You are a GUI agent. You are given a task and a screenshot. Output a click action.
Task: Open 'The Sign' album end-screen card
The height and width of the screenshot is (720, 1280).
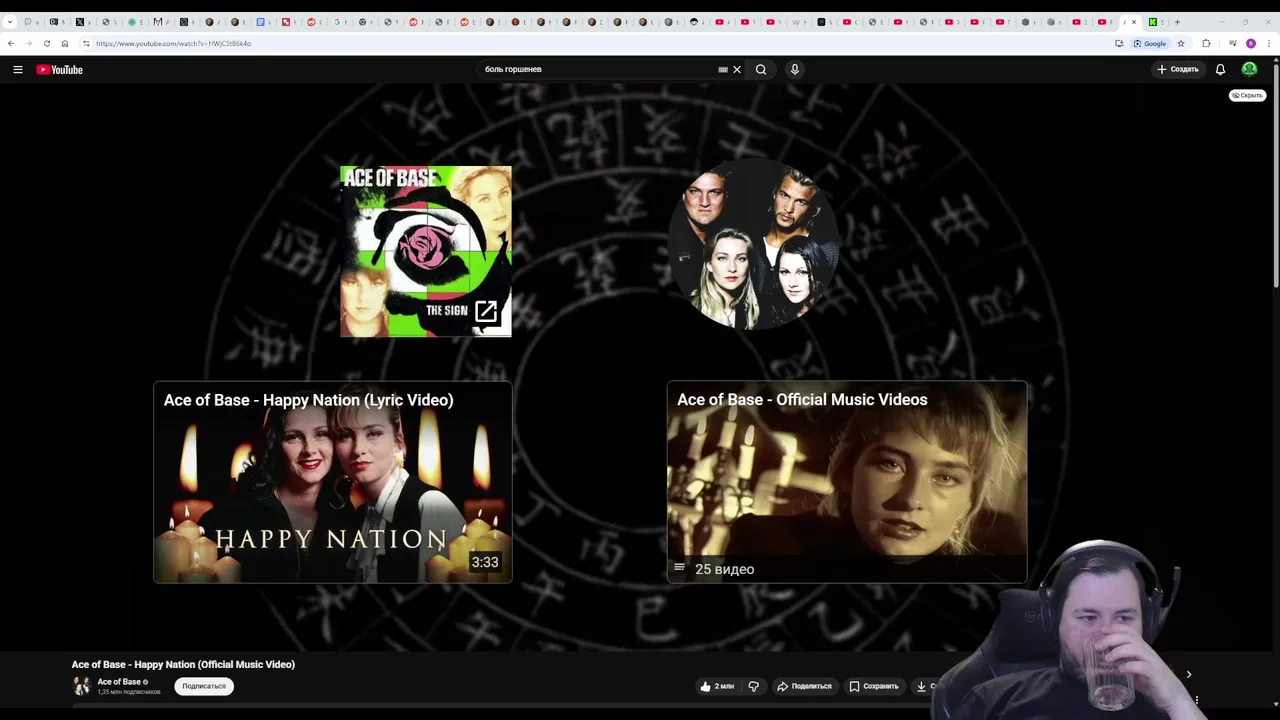pos(426,251)
